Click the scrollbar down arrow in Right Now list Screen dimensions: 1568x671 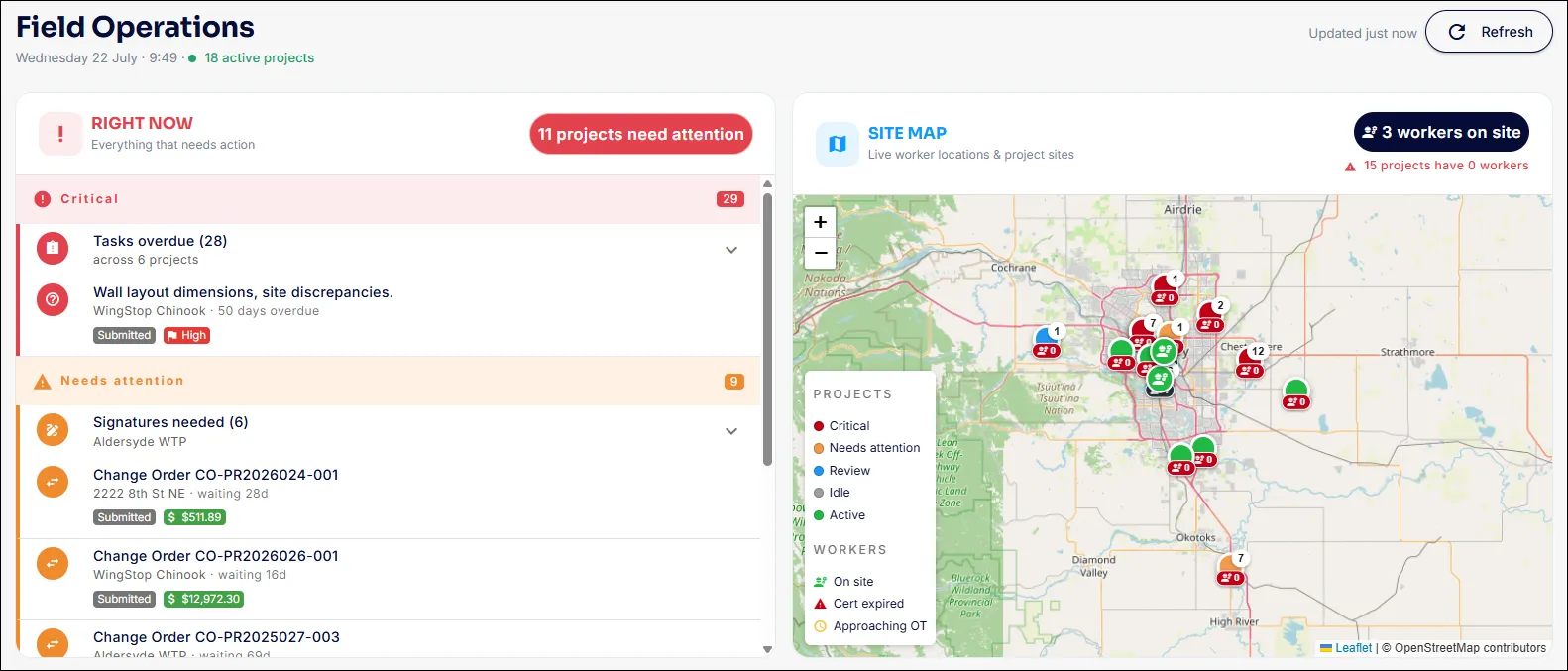click(x=767, y=649)
